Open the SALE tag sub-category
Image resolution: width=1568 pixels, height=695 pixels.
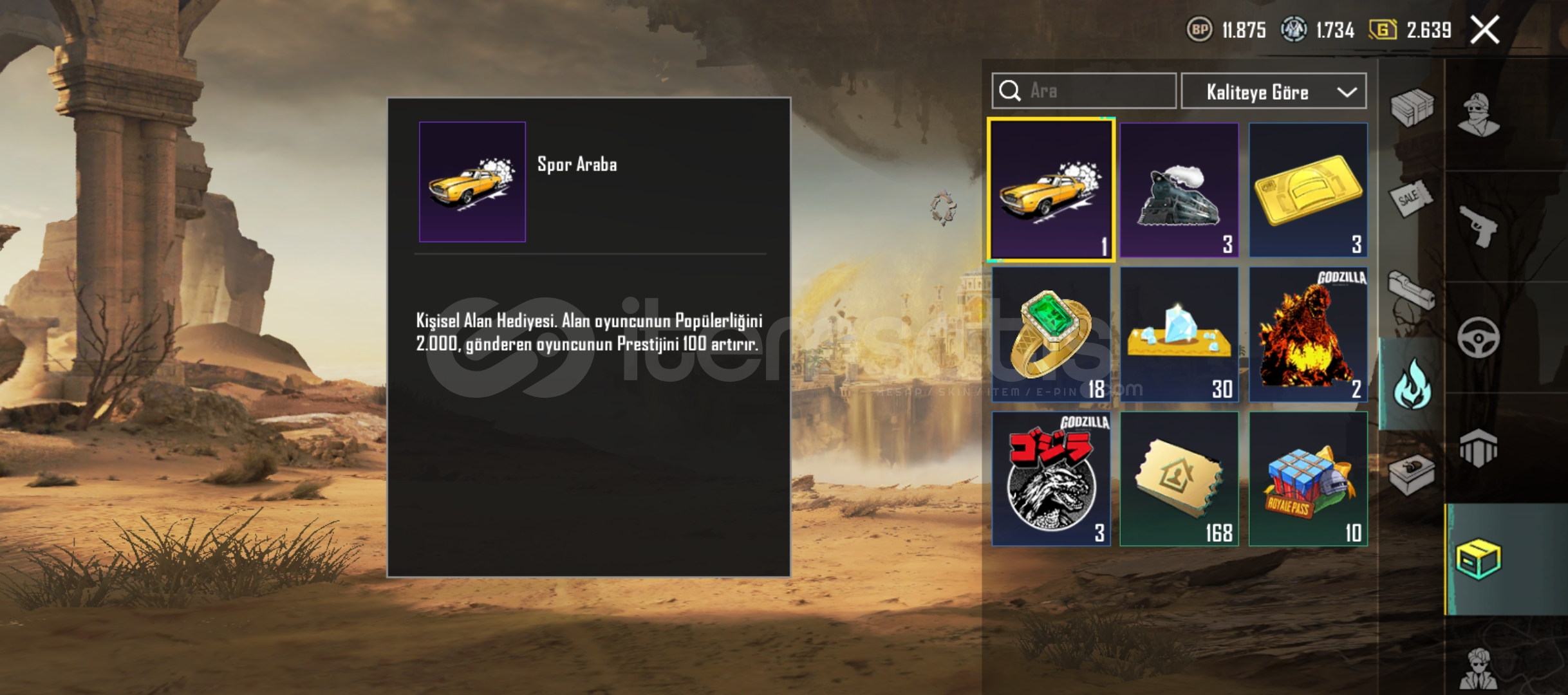[1411, 199]
